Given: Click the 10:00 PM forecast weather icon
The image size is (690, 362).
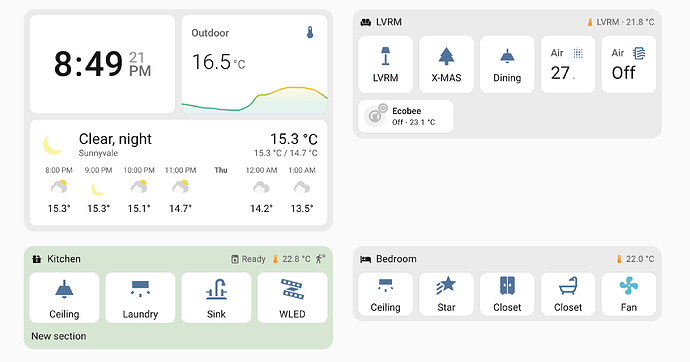Looking at the screenshot, I should tap(139, 187).
